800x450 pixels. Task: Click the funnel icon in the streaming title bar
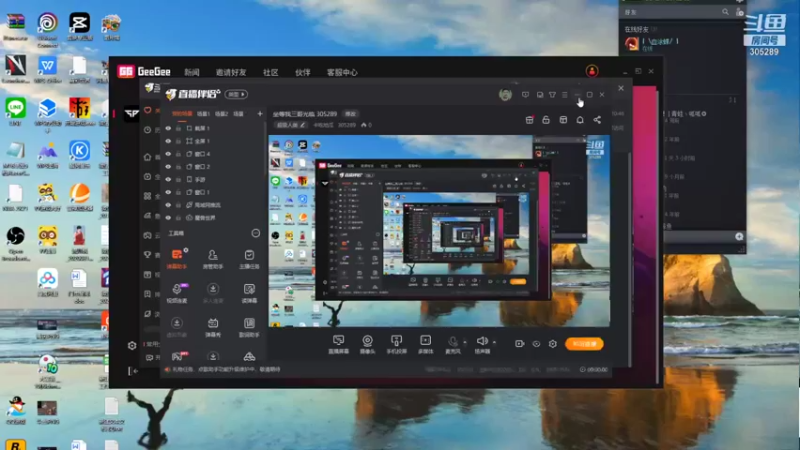coord(553,95)
